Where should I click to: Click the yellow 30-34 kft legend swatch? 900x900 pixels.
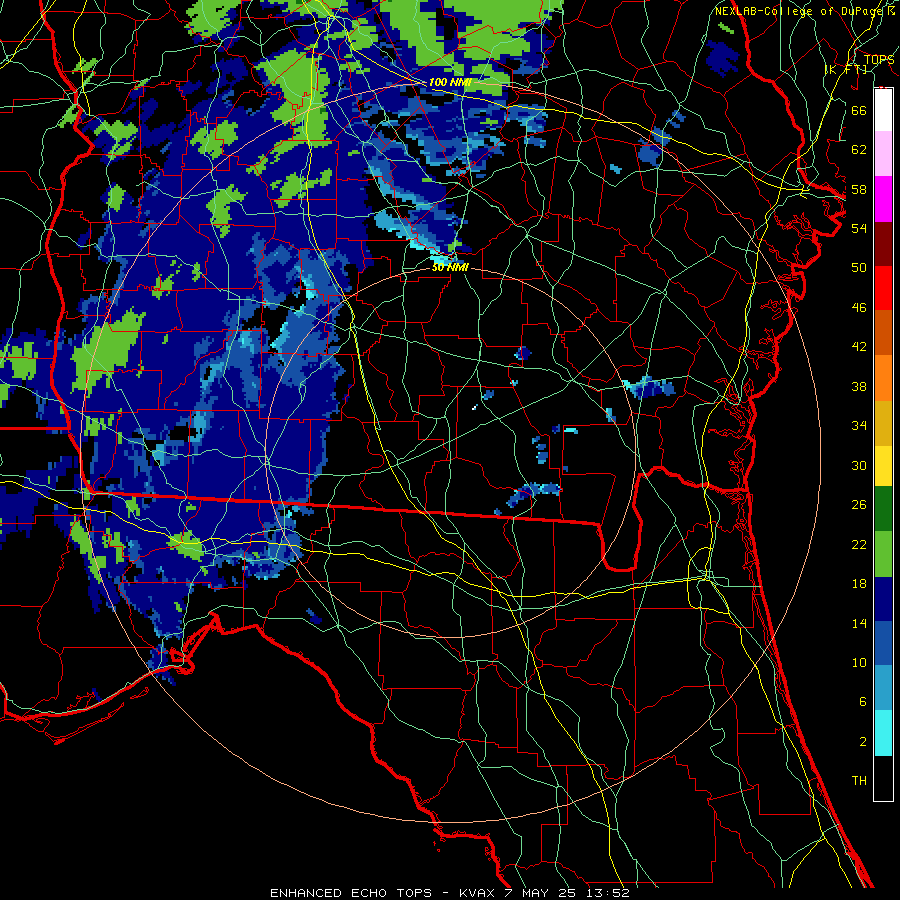click(x=883, y=466)
